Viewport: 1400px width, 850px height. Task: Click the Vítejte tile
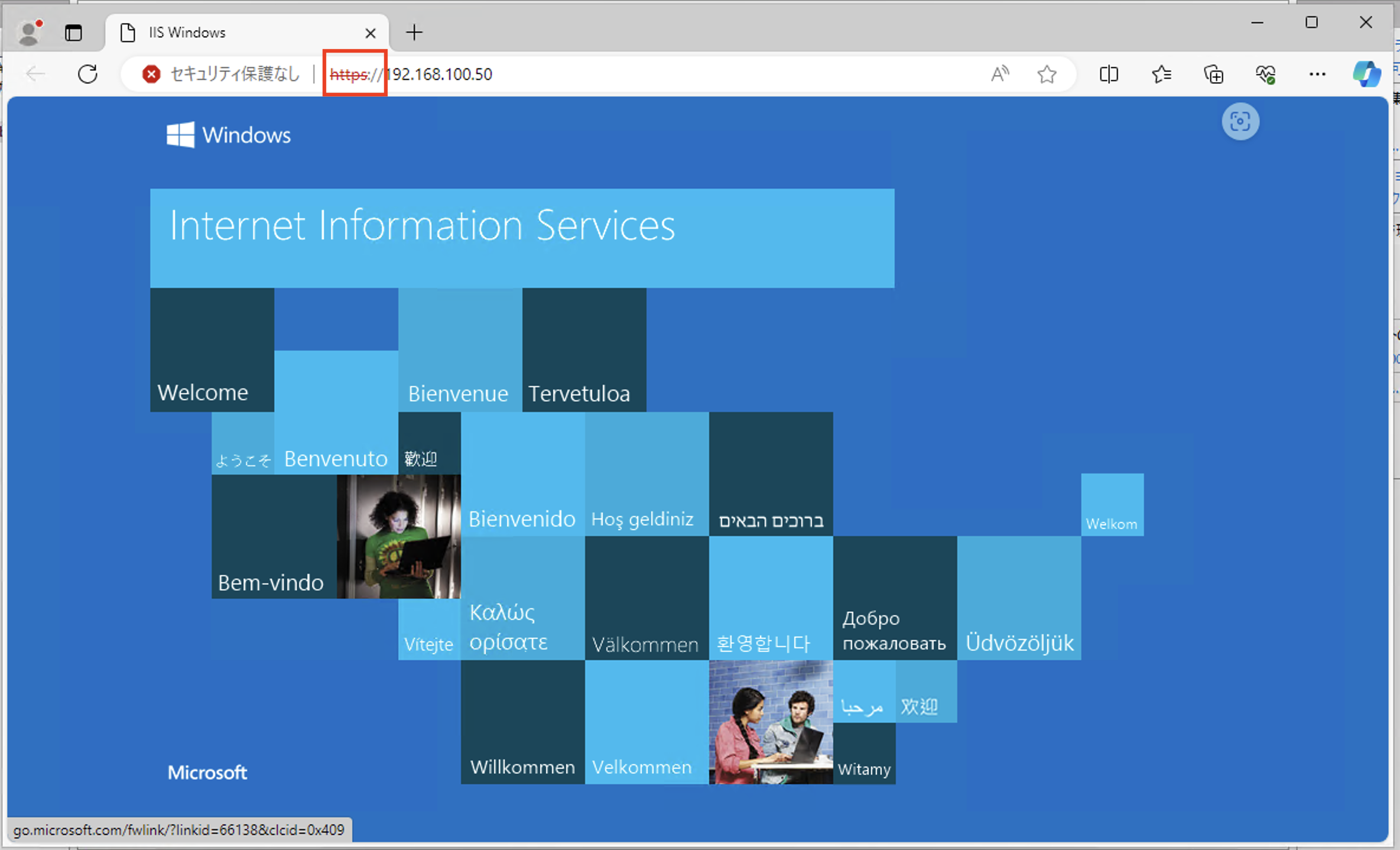tap(430, 629)
